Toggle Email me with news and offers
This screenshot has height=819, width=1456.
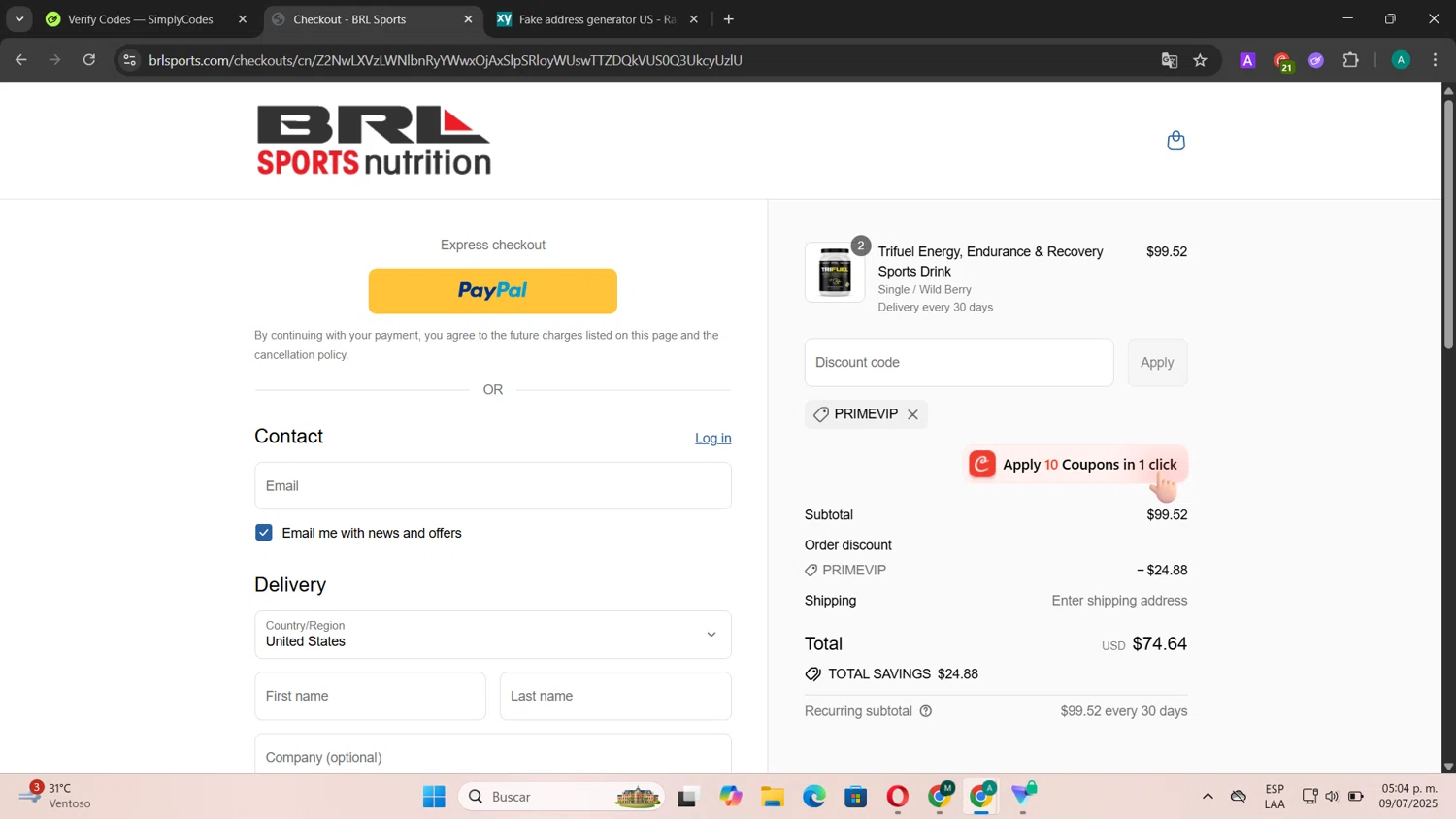tap(264, 533)
